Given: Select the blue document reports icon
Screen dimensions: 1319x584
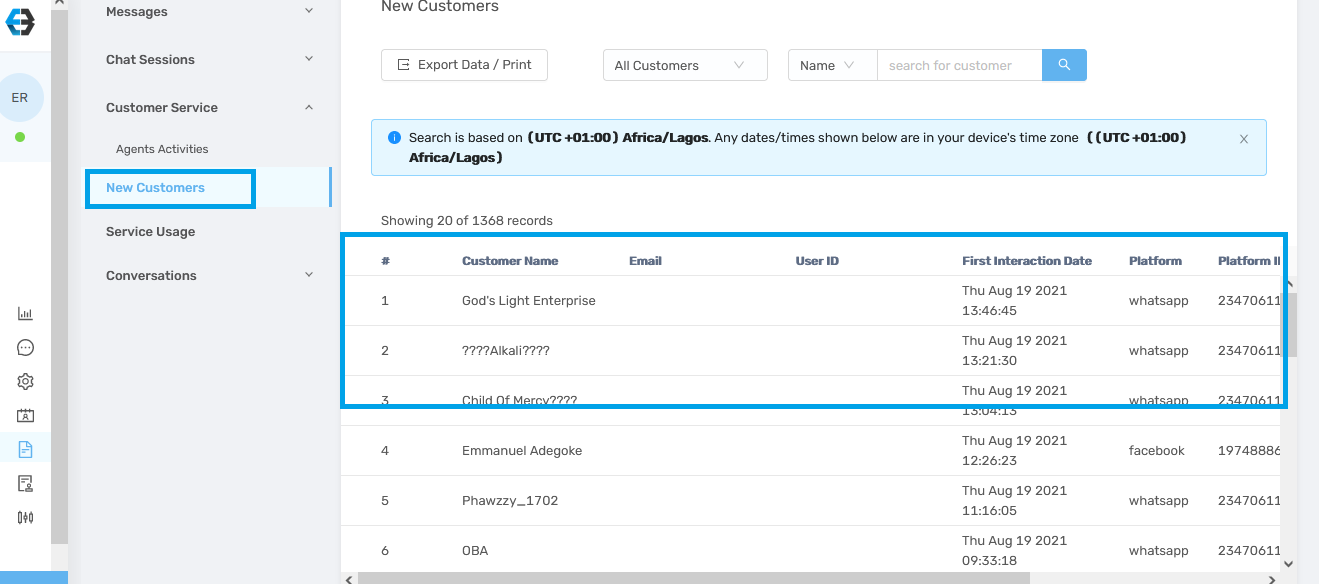Looking at the screenshot, I should (x=26, y=449).
